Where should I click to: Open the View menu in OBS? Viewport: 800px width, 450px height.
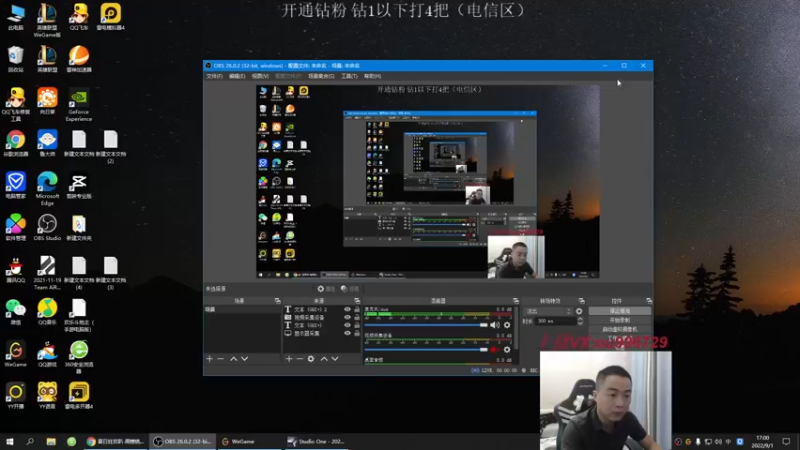260,76
